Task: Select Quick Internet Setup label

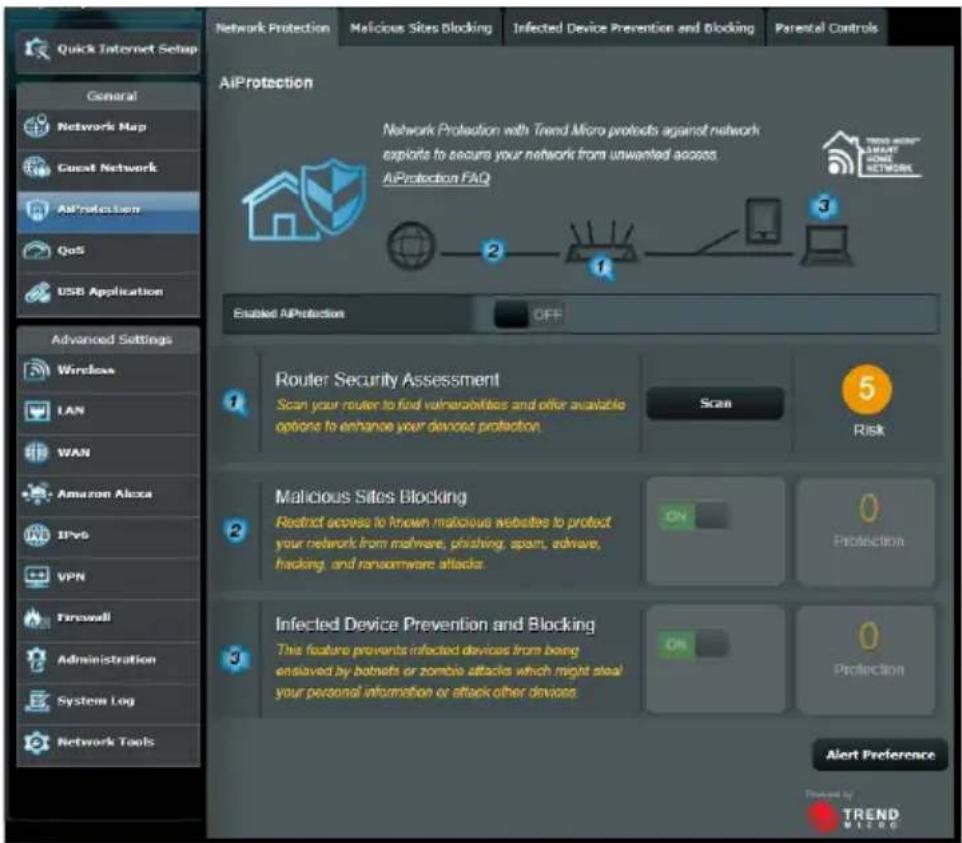Action: (128, 48)
